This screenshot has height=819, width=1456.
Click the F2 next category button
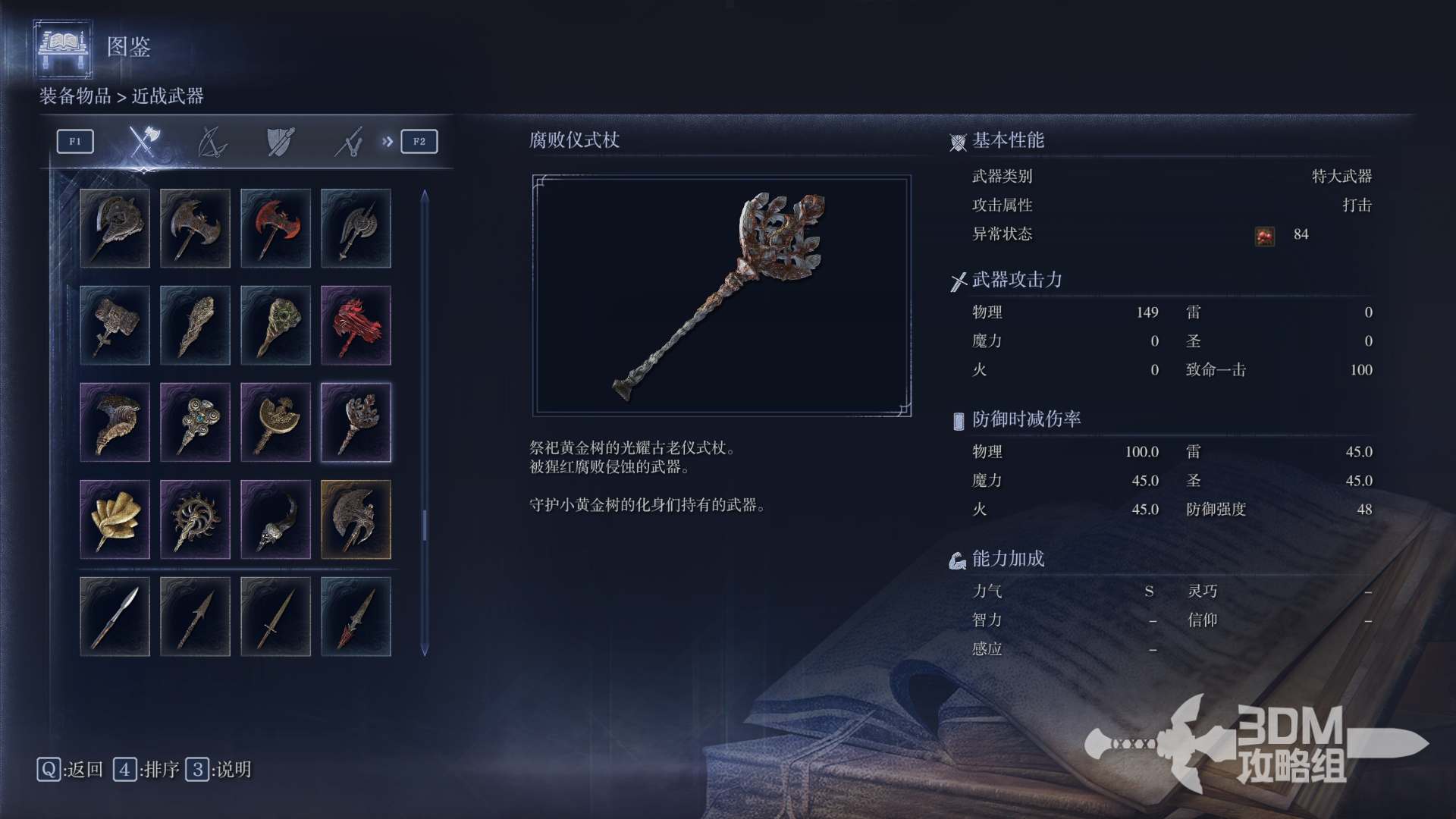click(x=419, y=142)
